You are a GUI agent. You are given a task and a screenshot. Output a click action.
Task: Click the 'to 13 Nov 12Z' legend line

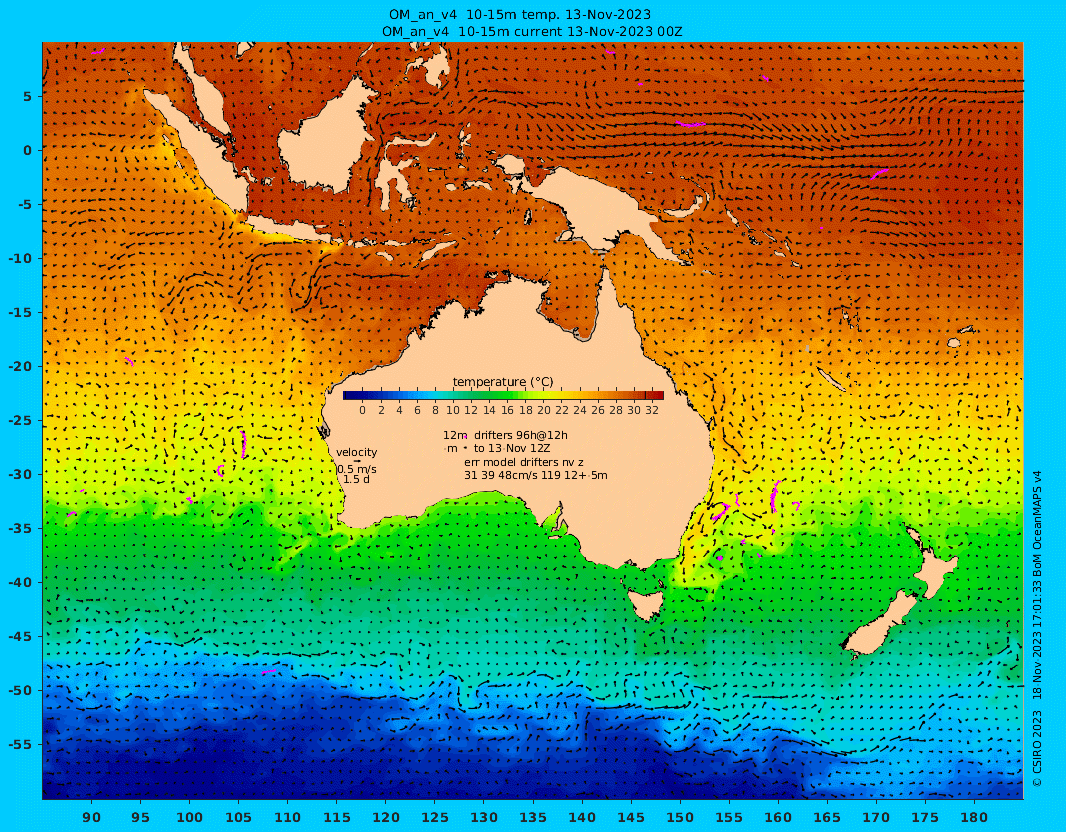[x=512, y=448]
